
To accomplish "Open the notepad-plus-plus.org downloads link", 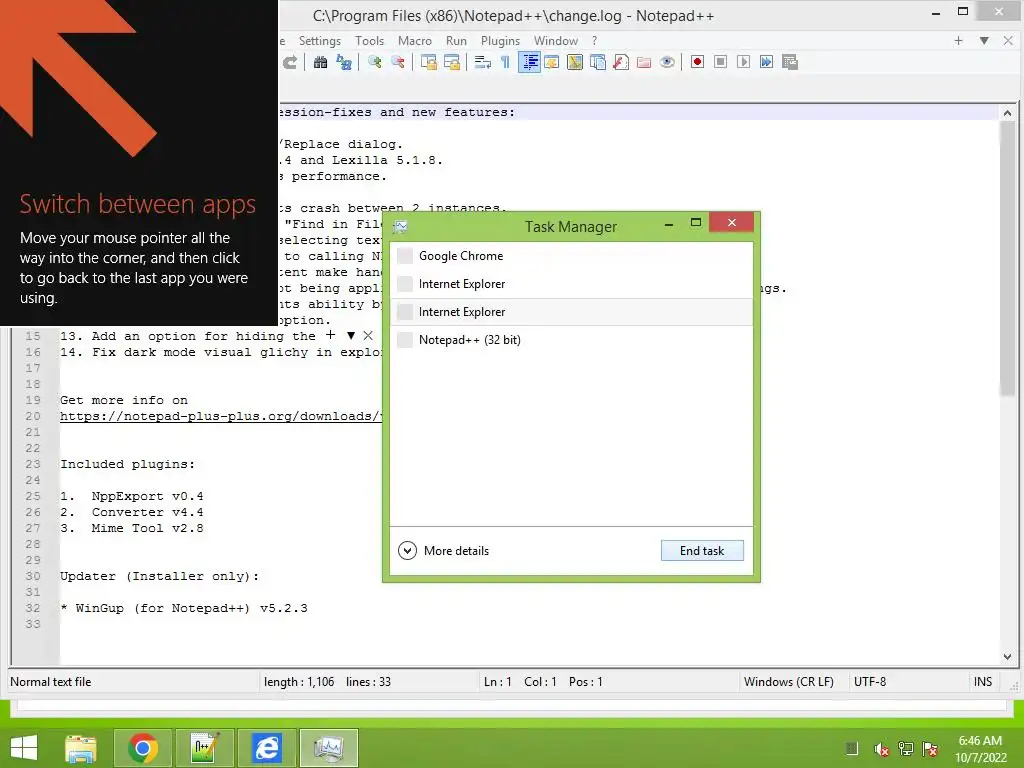I will click(221, 416).
